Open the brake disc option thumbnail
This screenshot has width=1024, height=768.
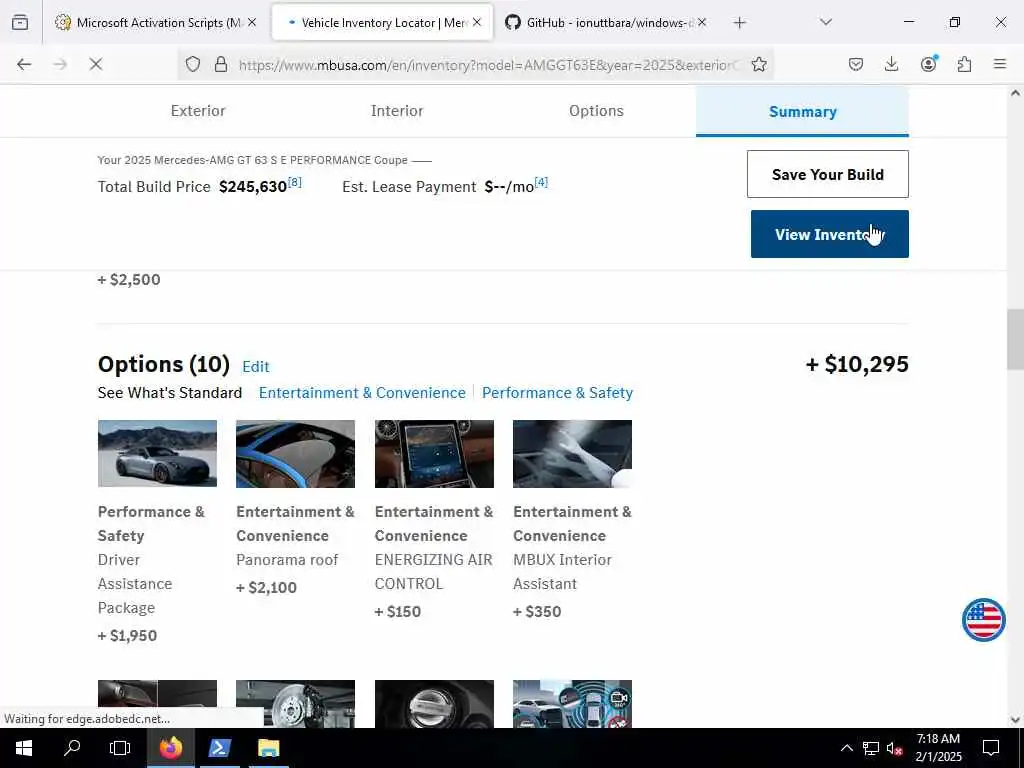click(x=295, y=704)
